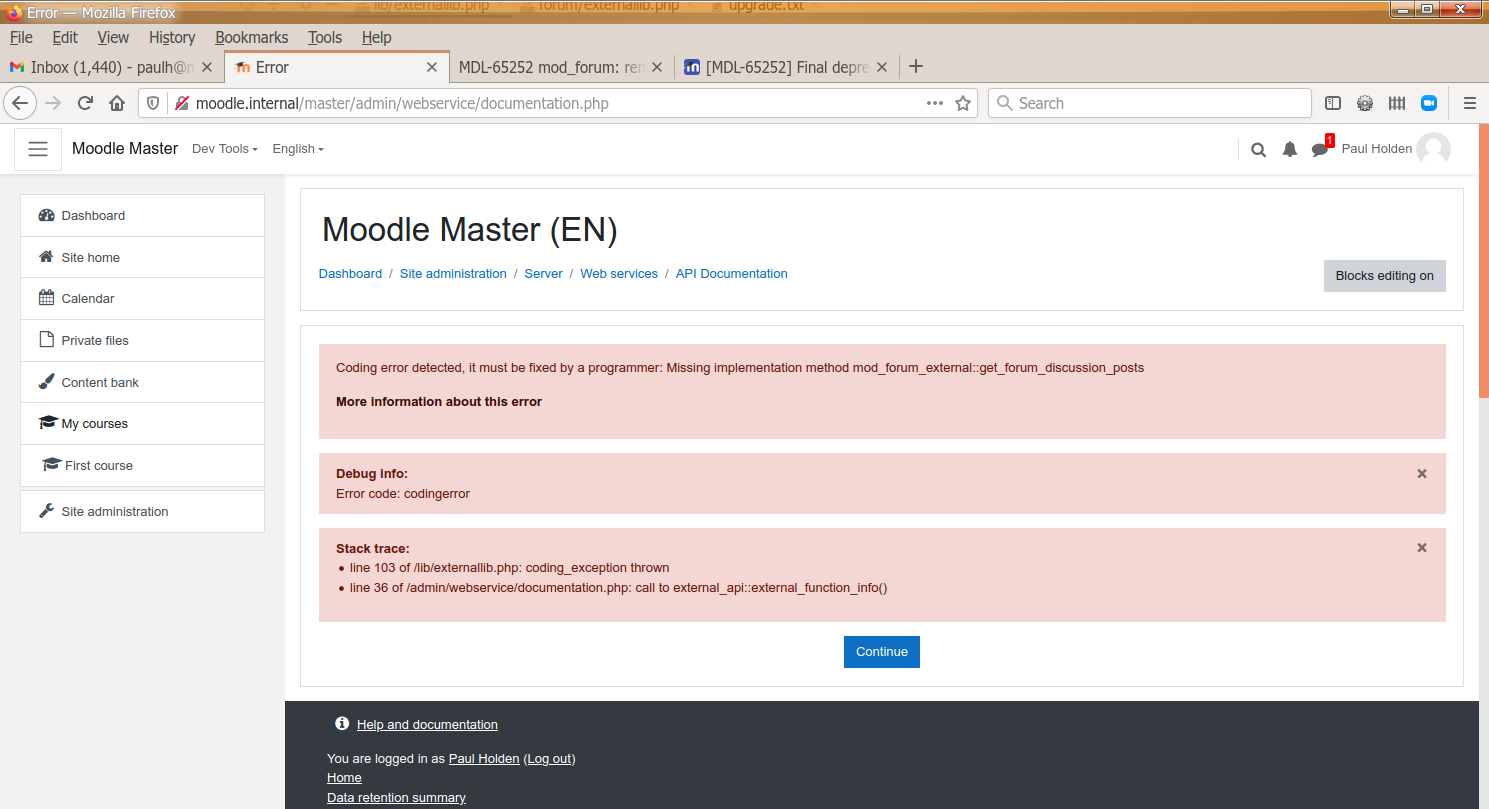Open Site home in the side navigation

coord(142,258)
